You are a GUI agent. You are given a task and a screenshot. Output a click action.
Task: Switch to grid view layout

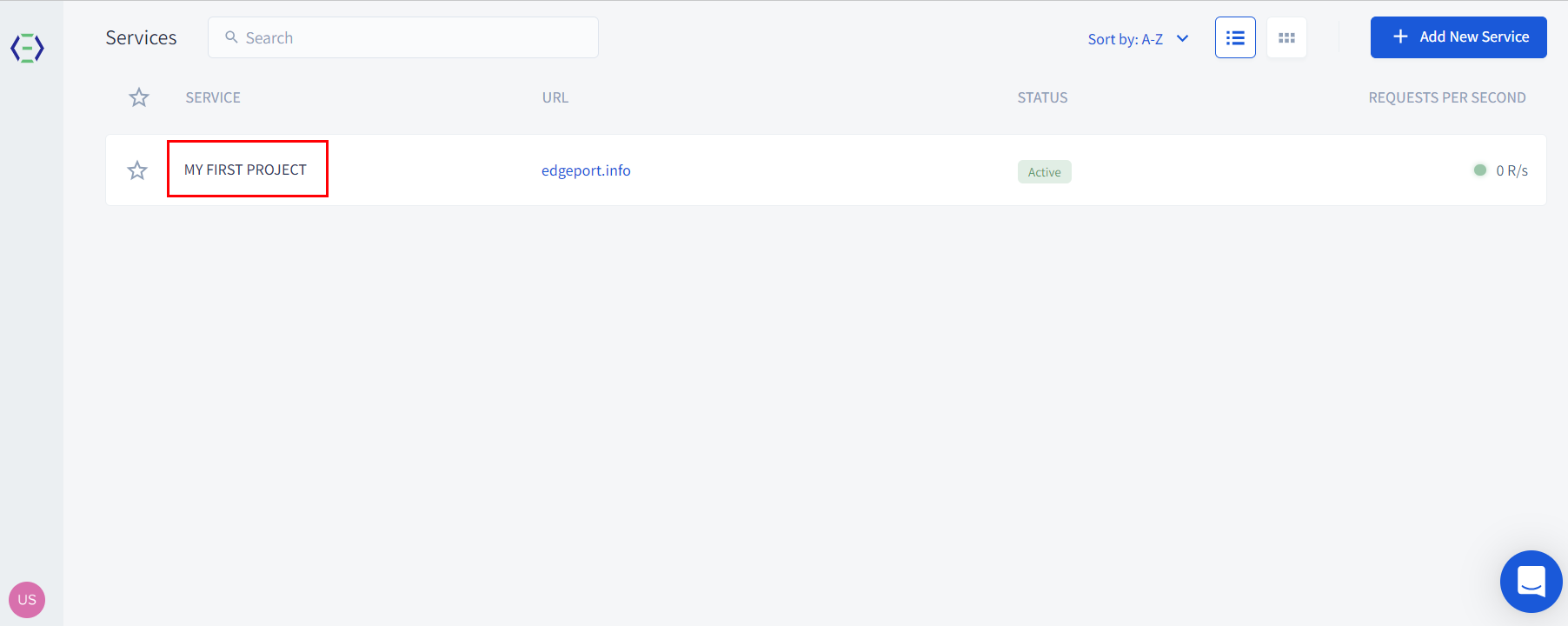1287,37
